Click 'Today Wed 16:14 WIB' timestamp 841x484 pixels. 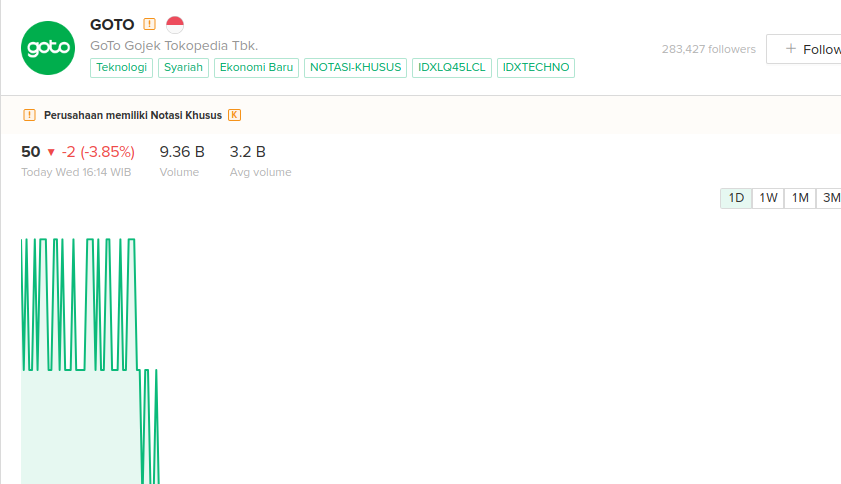coord(76,172)
